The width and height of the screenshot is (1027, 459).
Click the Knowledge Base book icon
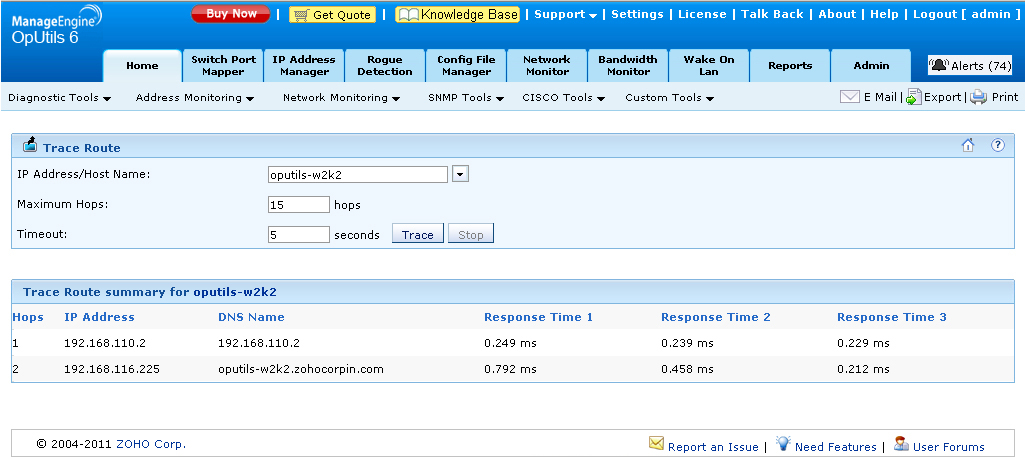pyautogui.click(x=409, y=14)
